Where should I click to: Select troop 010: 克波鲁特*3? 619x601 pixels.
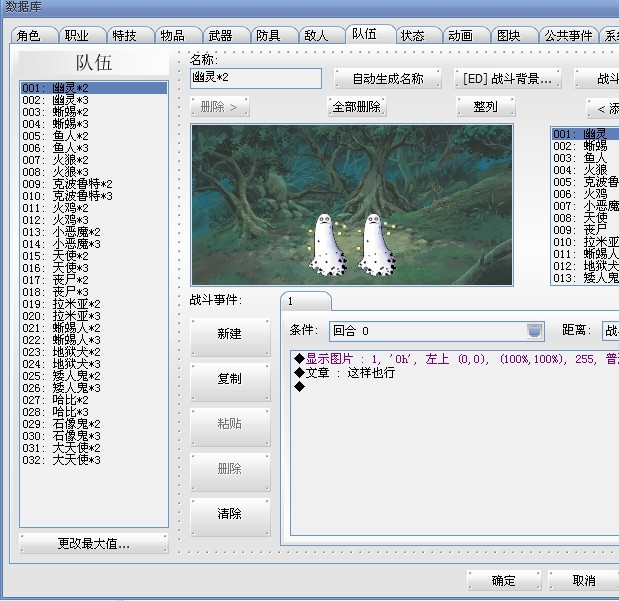[94, 196]
